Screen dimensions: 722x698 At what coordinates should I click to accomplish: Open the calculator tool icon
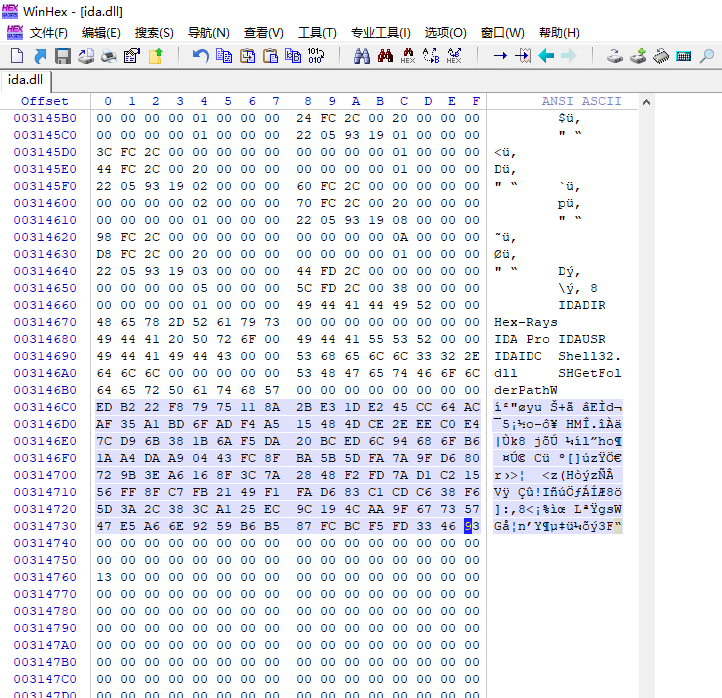point(684,56)
